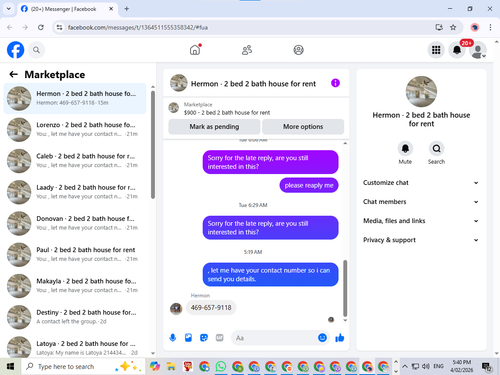Click the 'please reaply me' message bubble

309,185
